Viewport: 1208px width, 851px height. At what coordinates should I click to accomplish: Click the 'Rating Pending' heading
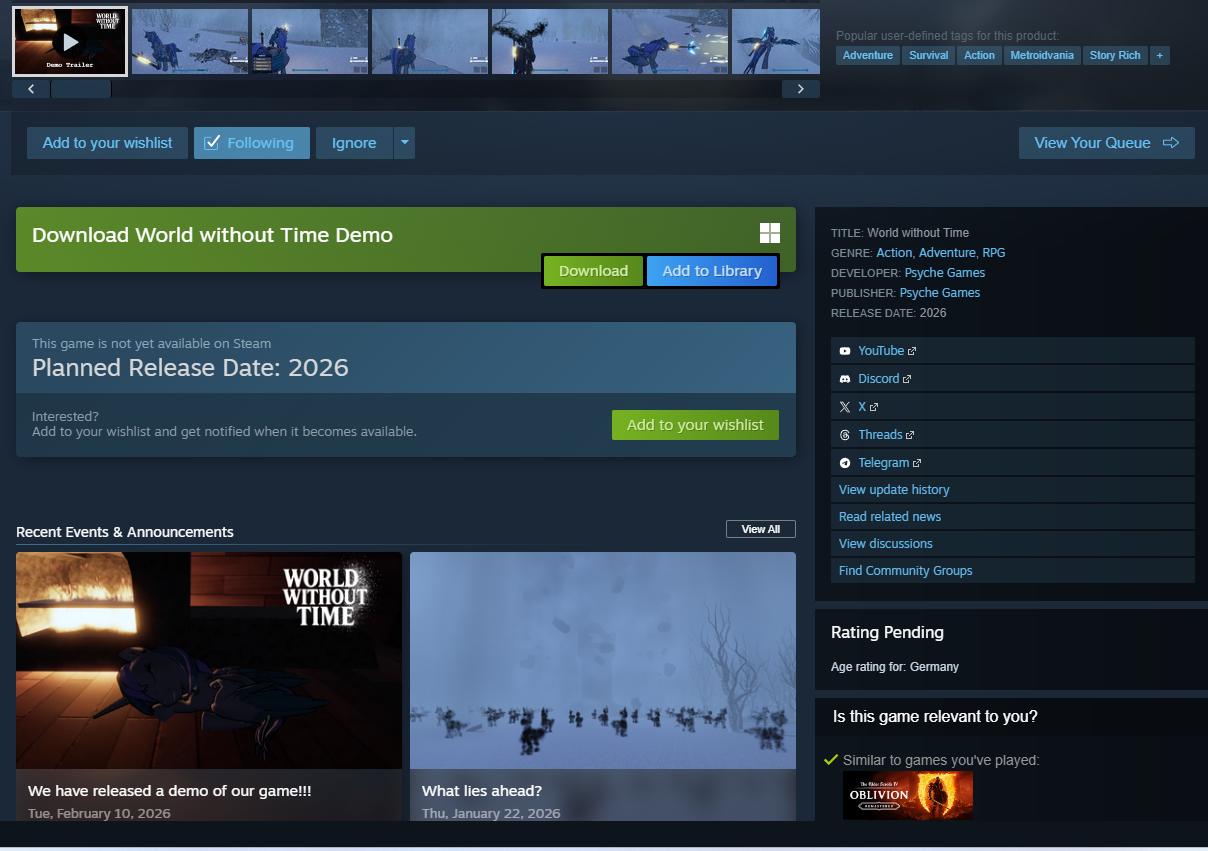coord(887,632)
